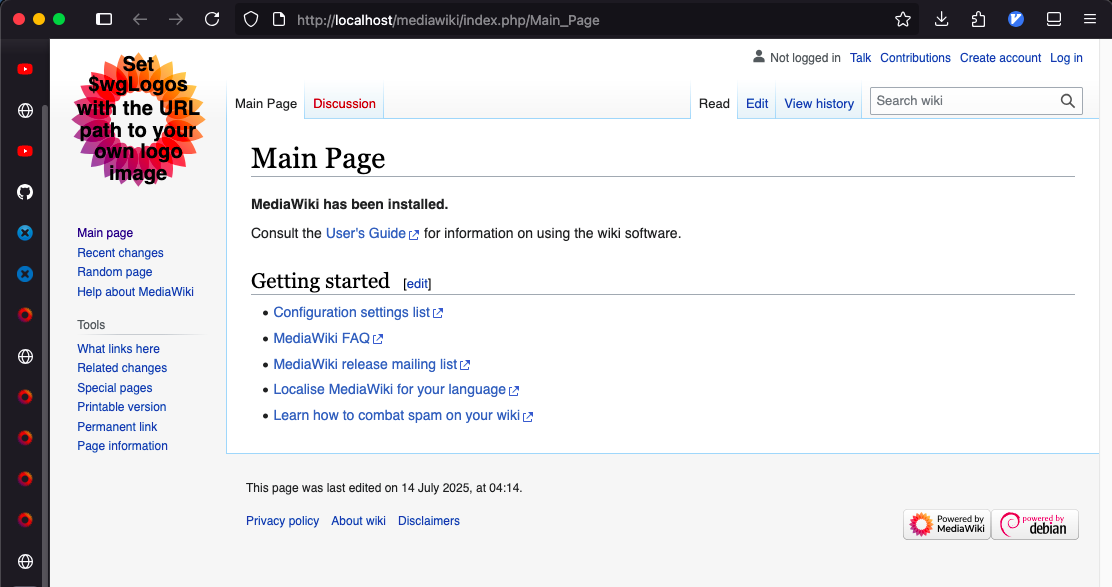Bookmark this page with the star icon
This screenshot has height=587, width=1112.
point(903,19)
